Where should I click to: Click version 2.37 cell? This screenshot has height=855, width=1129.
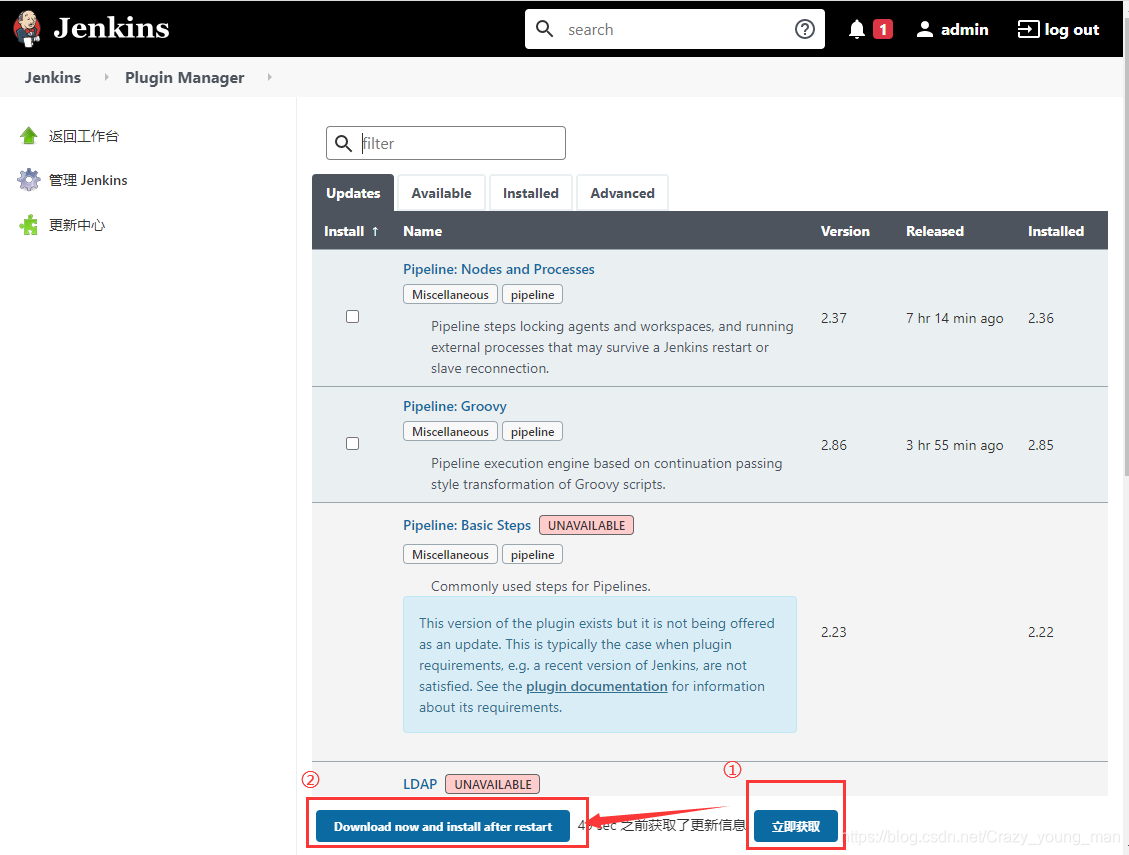(x=834, y=318)
